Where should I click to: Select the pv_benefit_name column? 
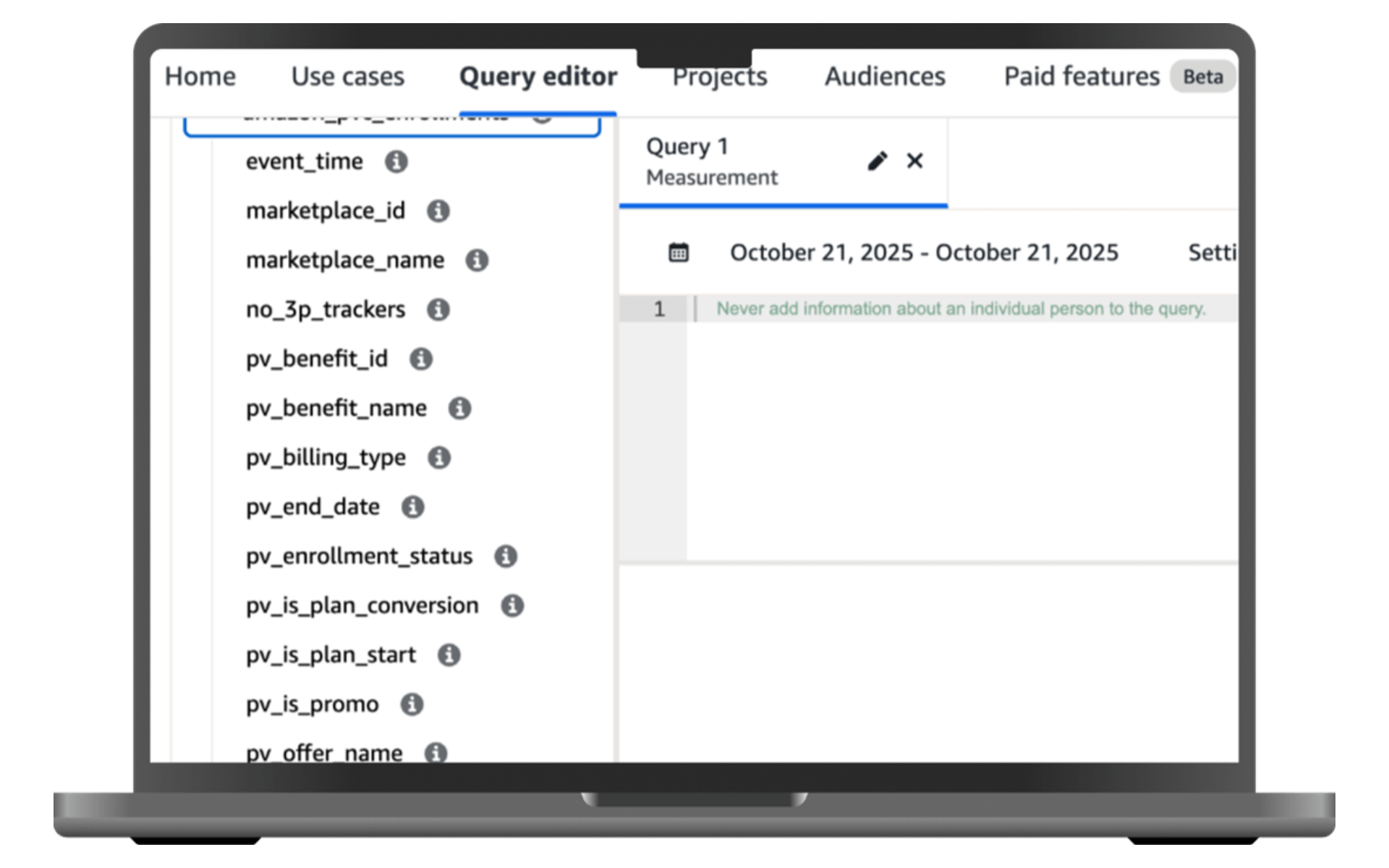tap(336, 409)
